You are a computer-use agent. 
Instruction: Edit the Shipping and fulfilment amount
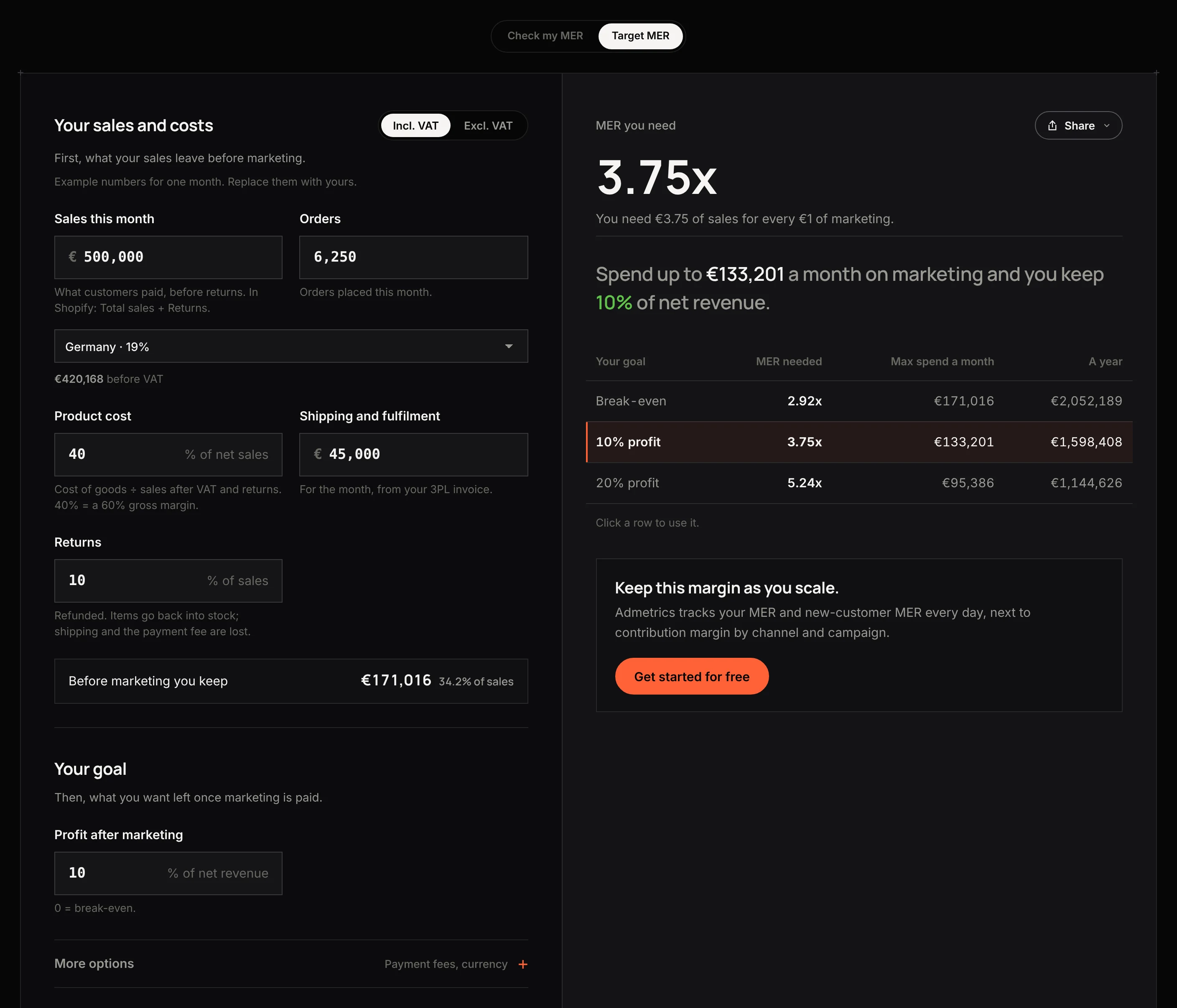click(413, 455)
